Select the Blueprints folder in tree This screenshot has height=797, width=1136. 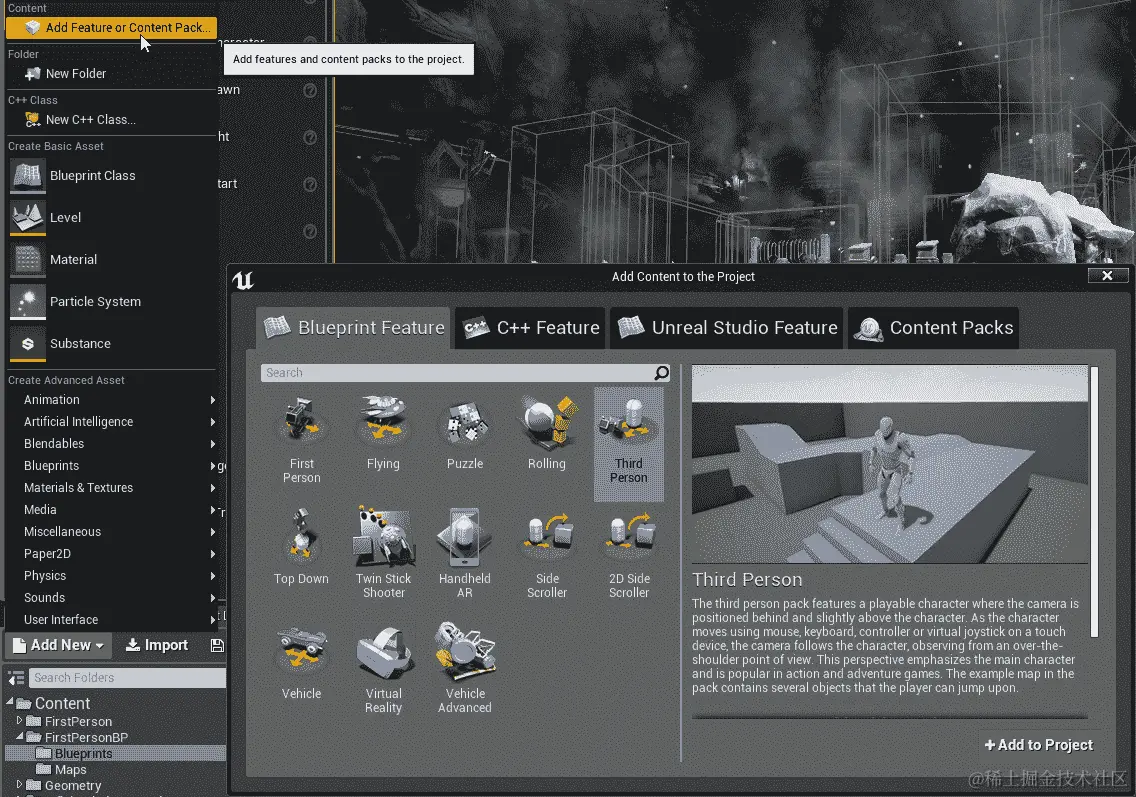[83, 754]
